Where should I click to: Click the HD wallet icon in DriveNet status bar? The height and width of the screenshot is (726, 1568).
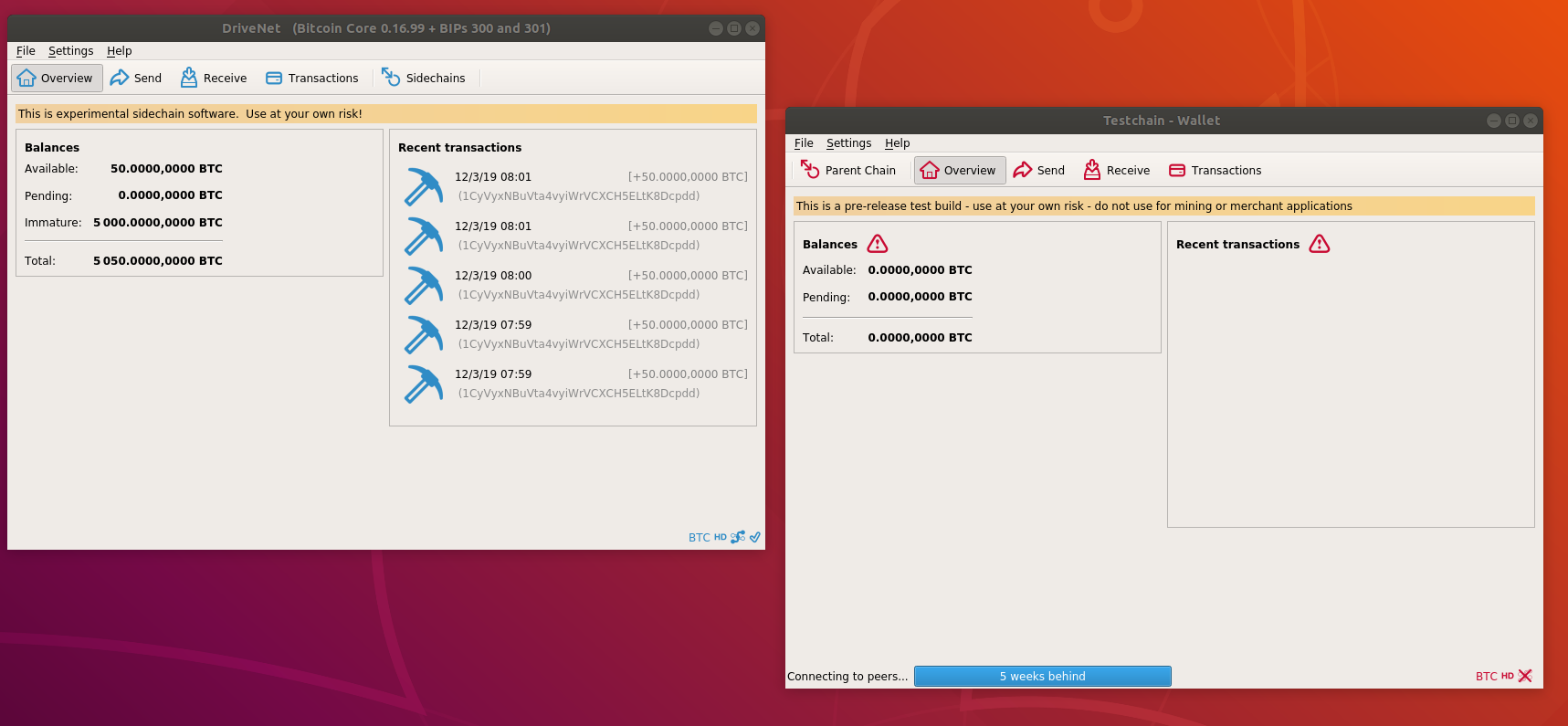(x=721, y=537)
